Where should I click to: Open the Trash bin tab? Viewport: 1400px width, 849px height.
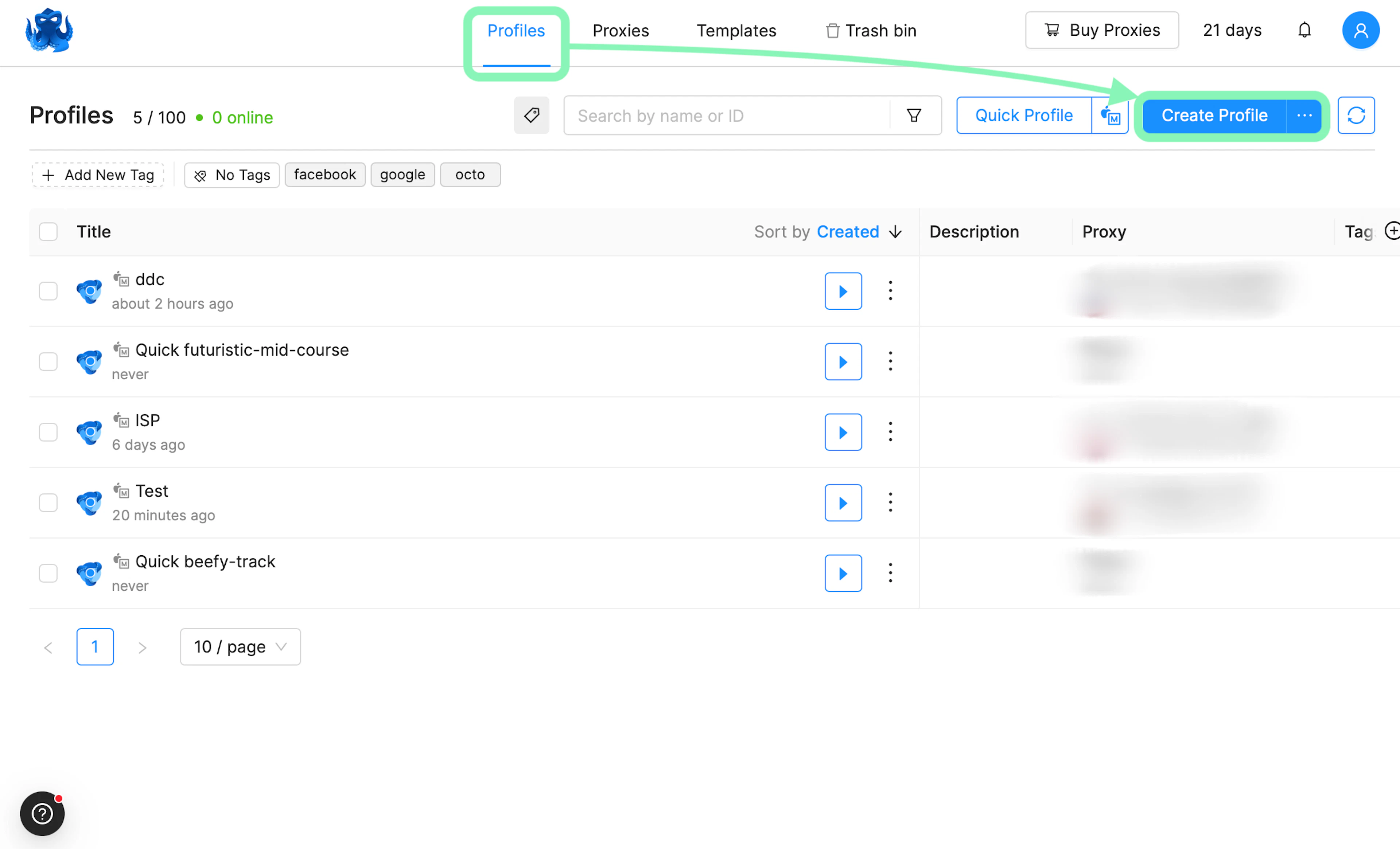click(x=871, y=31)
